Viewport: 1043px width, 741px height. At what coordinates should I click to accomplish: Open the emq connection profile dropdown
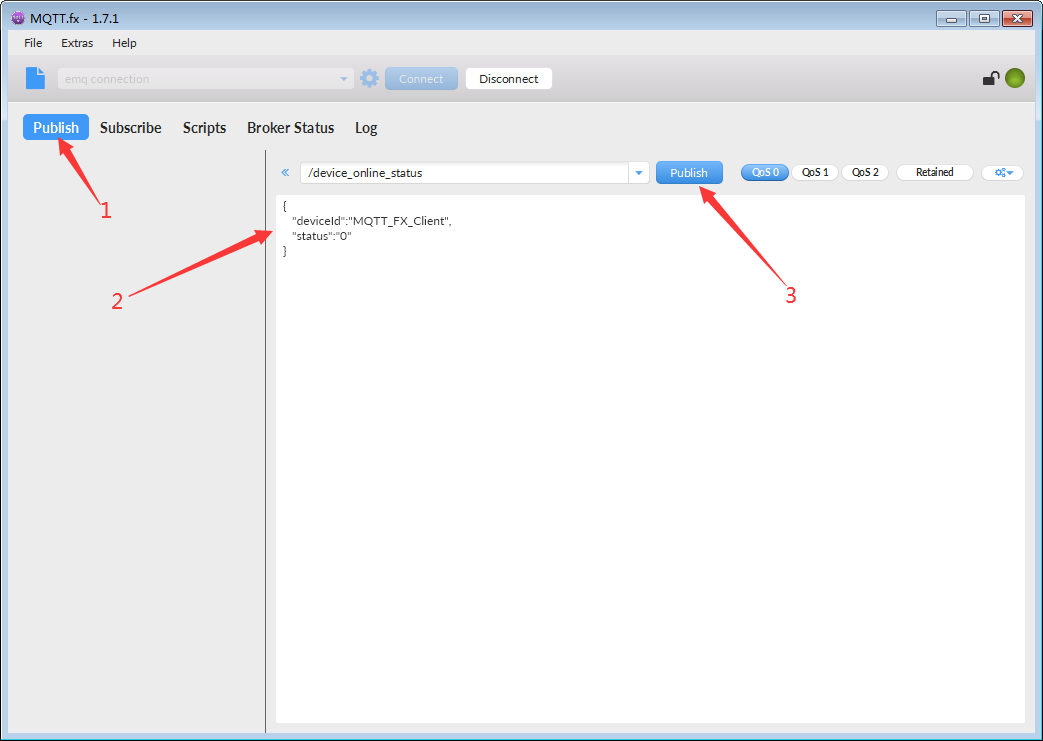344,78
